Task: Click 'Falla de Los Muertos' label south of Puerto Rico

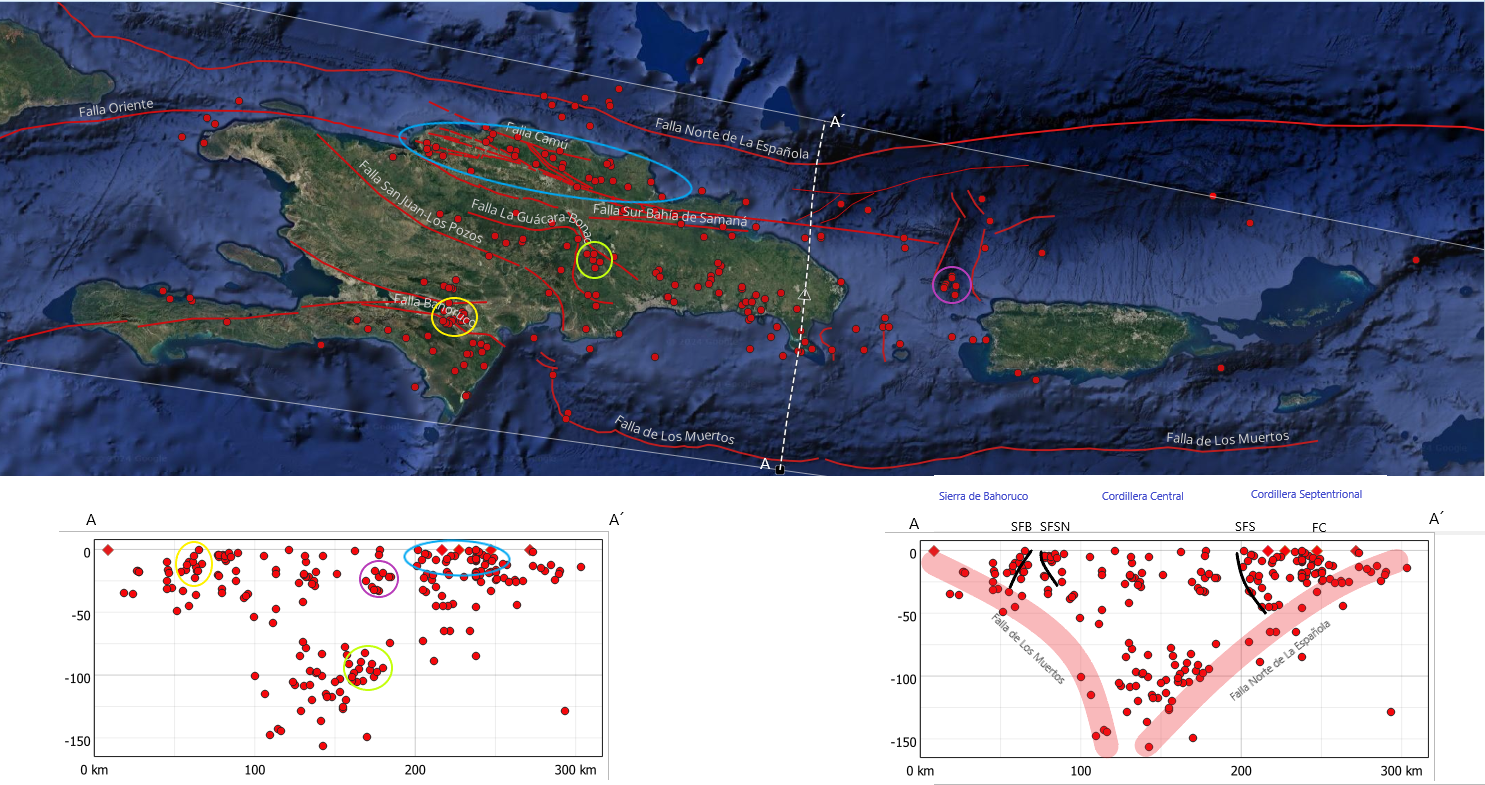Action: click(x=1227, y=438)
